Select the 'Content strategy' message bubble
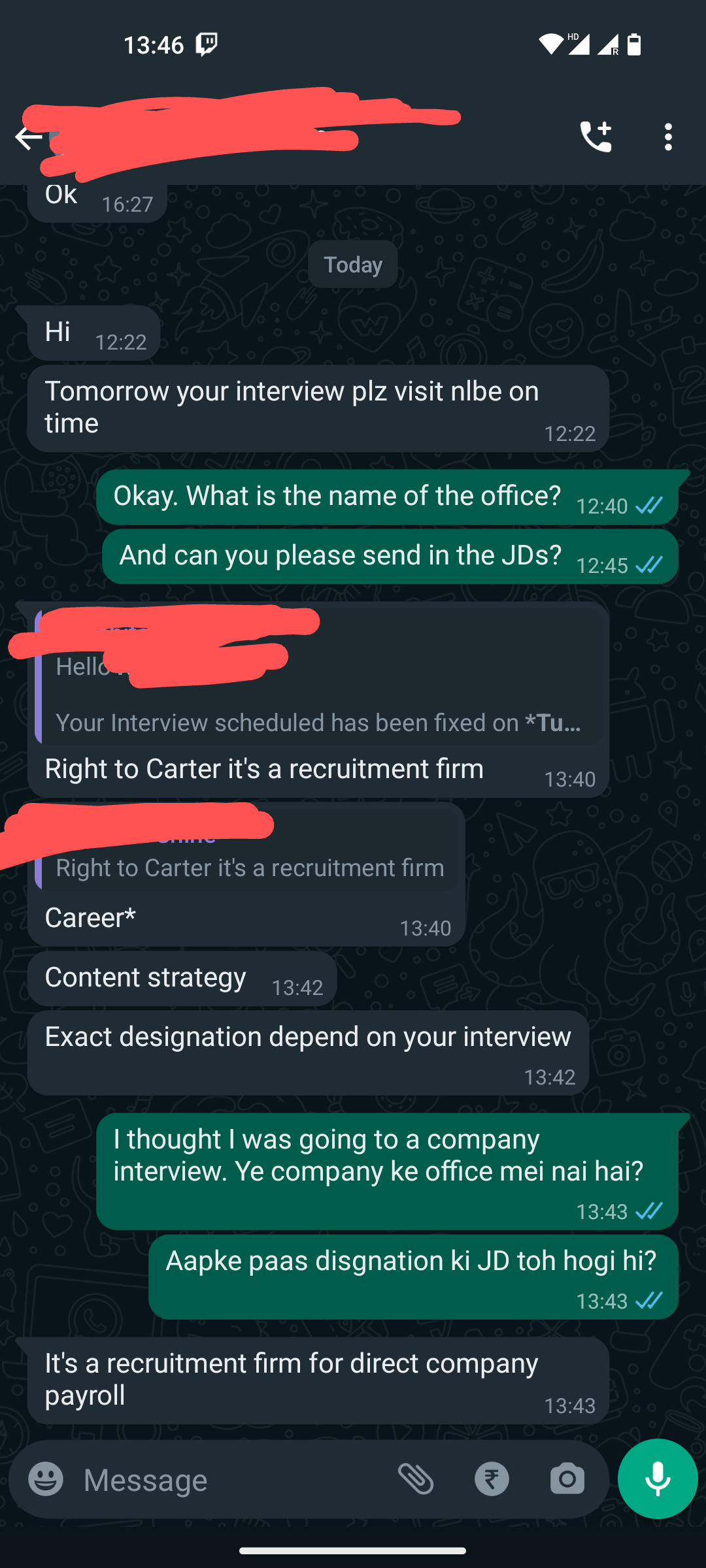 pos(182,979)
